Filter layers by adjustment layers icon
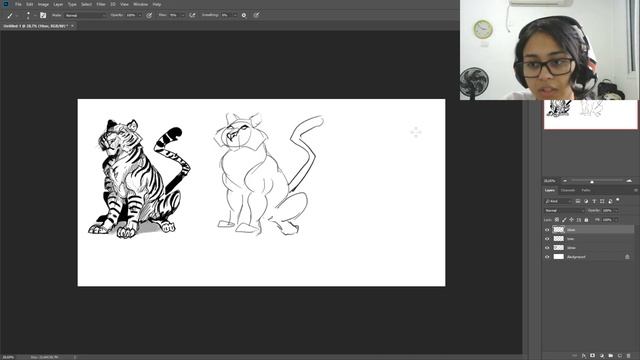640x360 pixels. 586,201
